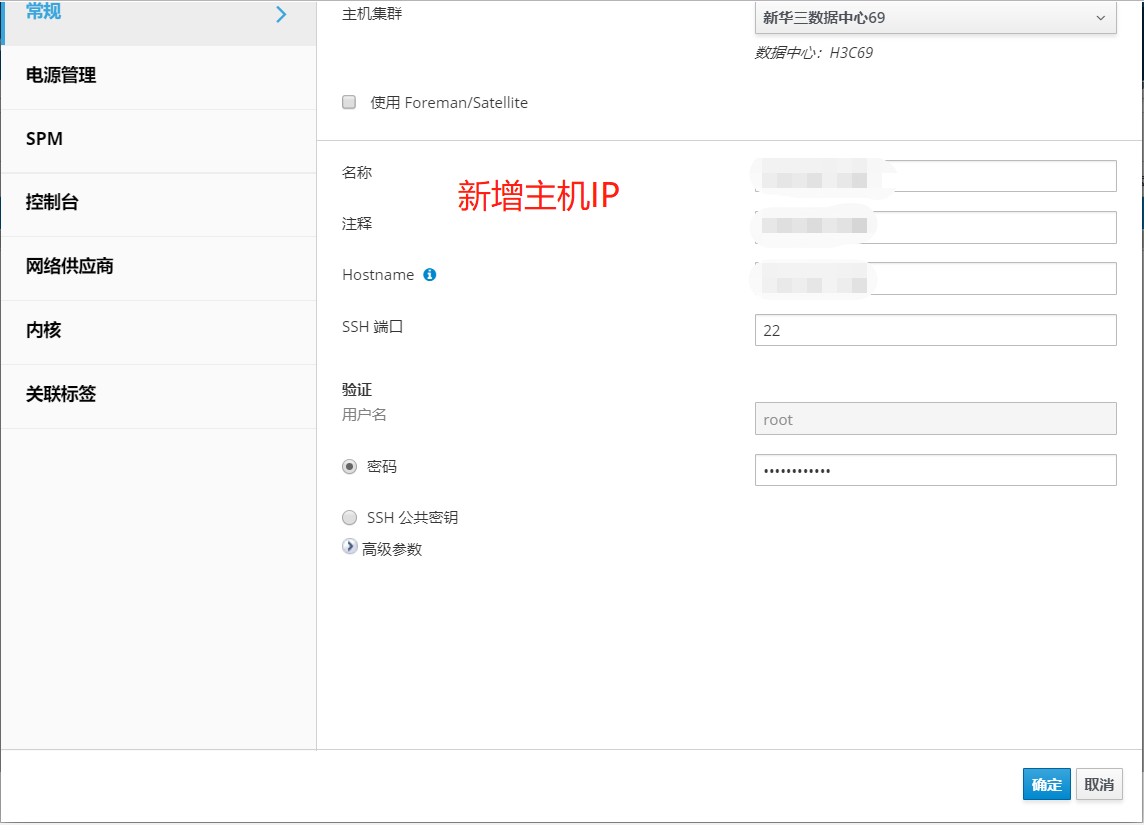Open the SPM tab
This screenshot has height=825, width=1144.
(45, 140)
